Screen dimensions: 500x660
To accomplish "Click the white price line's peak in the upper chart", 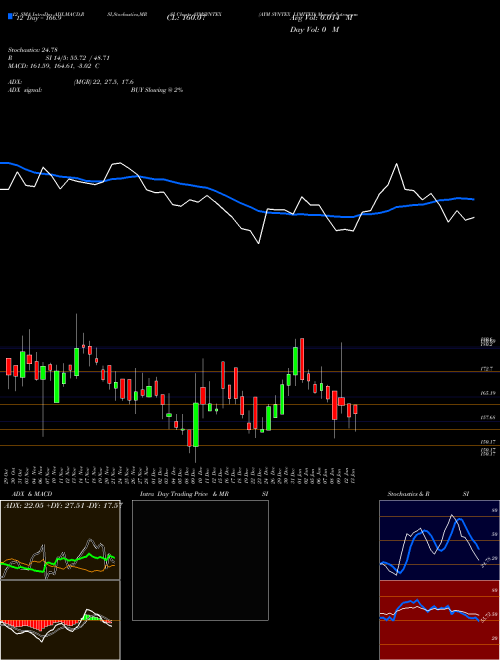I will [x=396, y=164].
